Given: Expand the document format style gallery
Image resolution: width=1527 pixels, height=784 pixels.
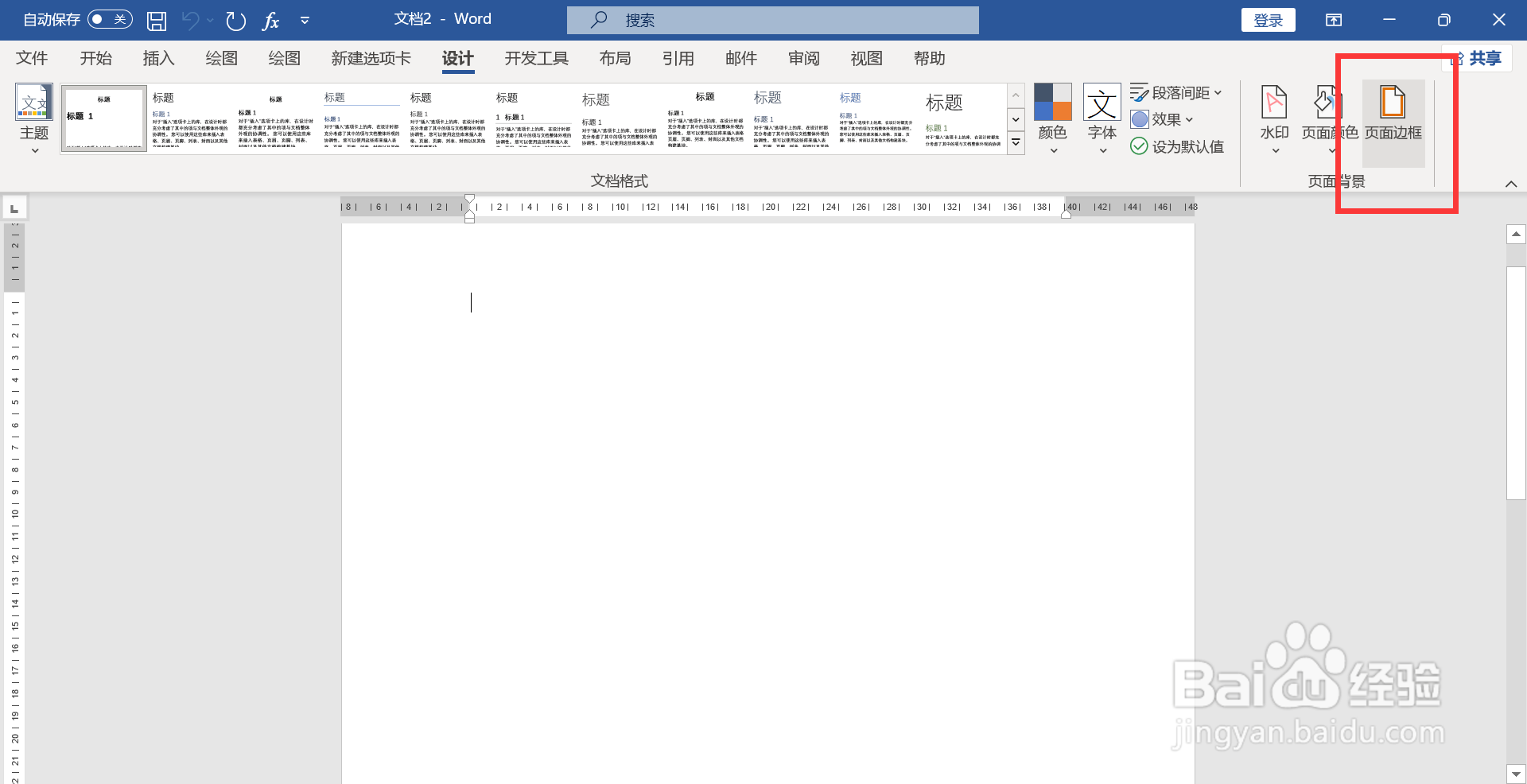Looking at the screenshot, I should tap(1016, 143).
